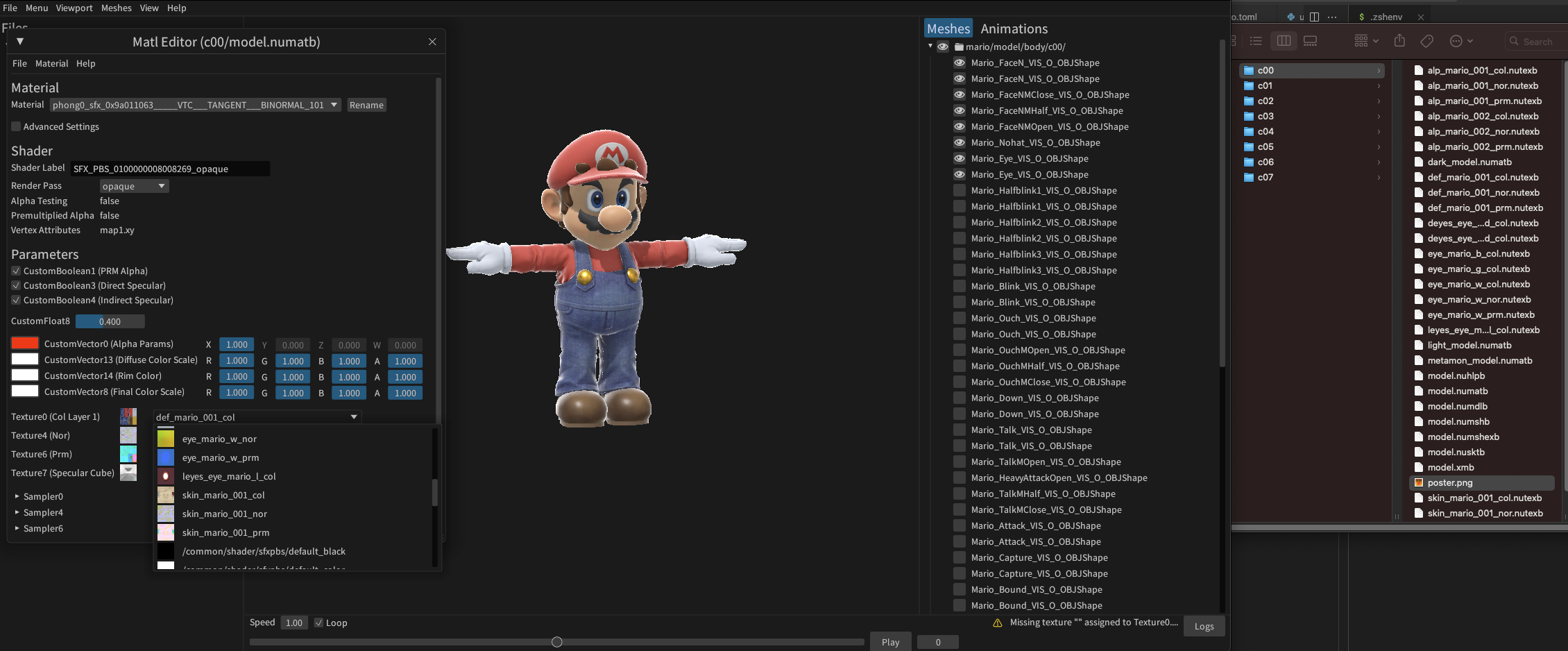Open the more-actions ellipsis menu in Finder
This screenshot has width=1568, height=651.
(1456, 40)
